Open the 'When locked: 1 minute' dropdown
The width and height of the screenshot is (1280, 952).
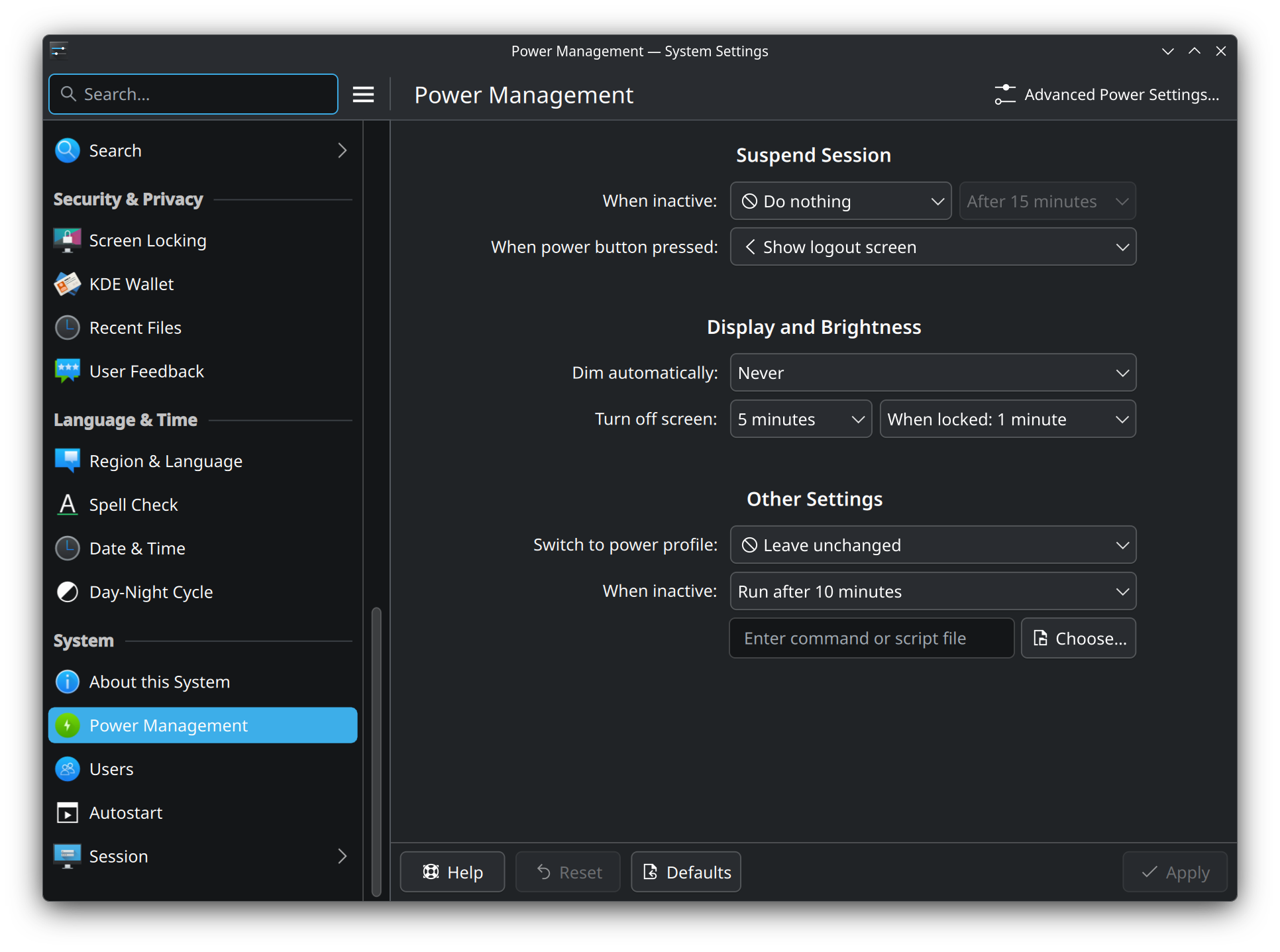[x=1007, y=419]
